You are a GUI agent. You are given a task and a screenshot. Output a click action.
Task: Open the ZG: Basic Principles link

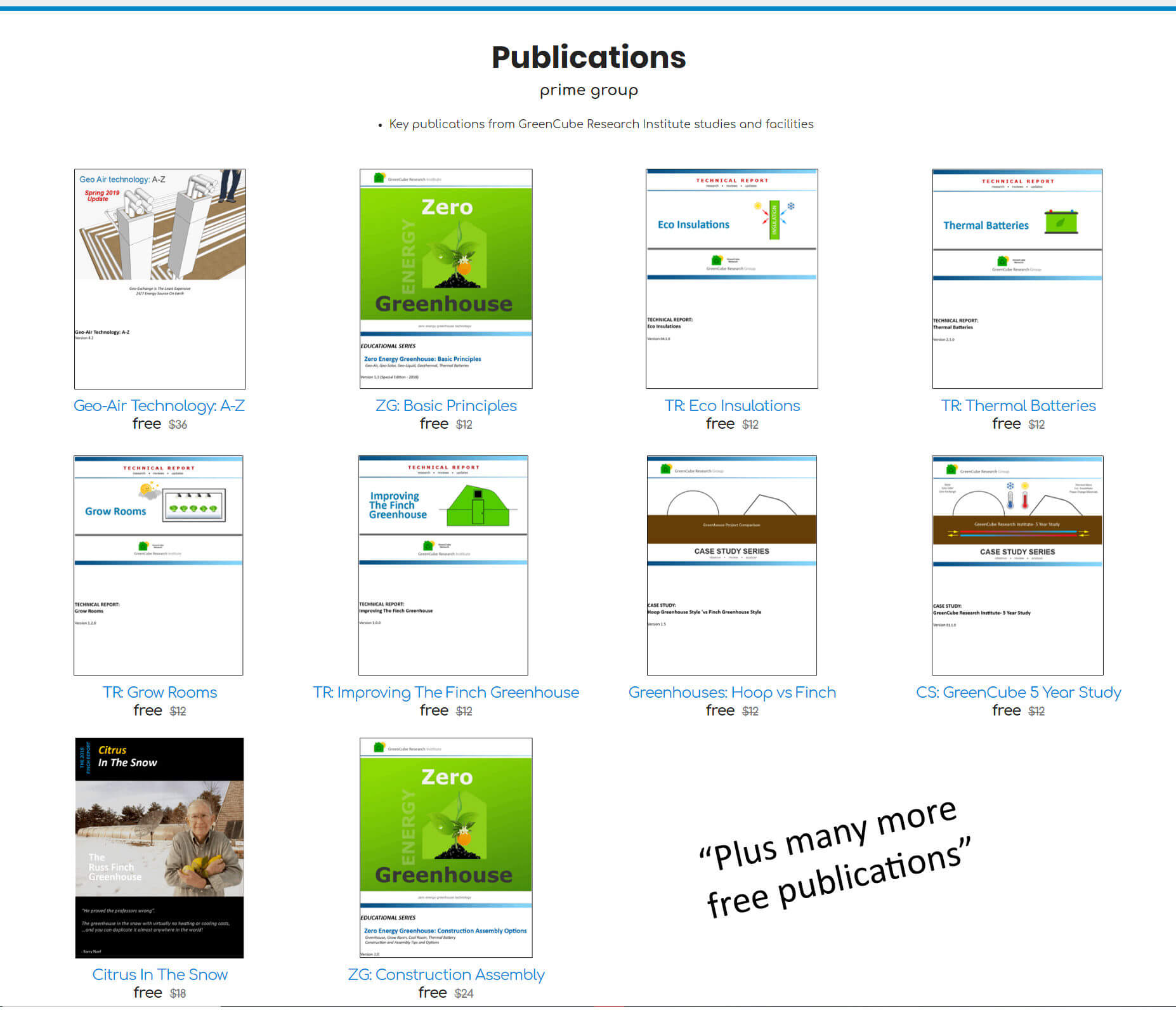coord(446,406)
